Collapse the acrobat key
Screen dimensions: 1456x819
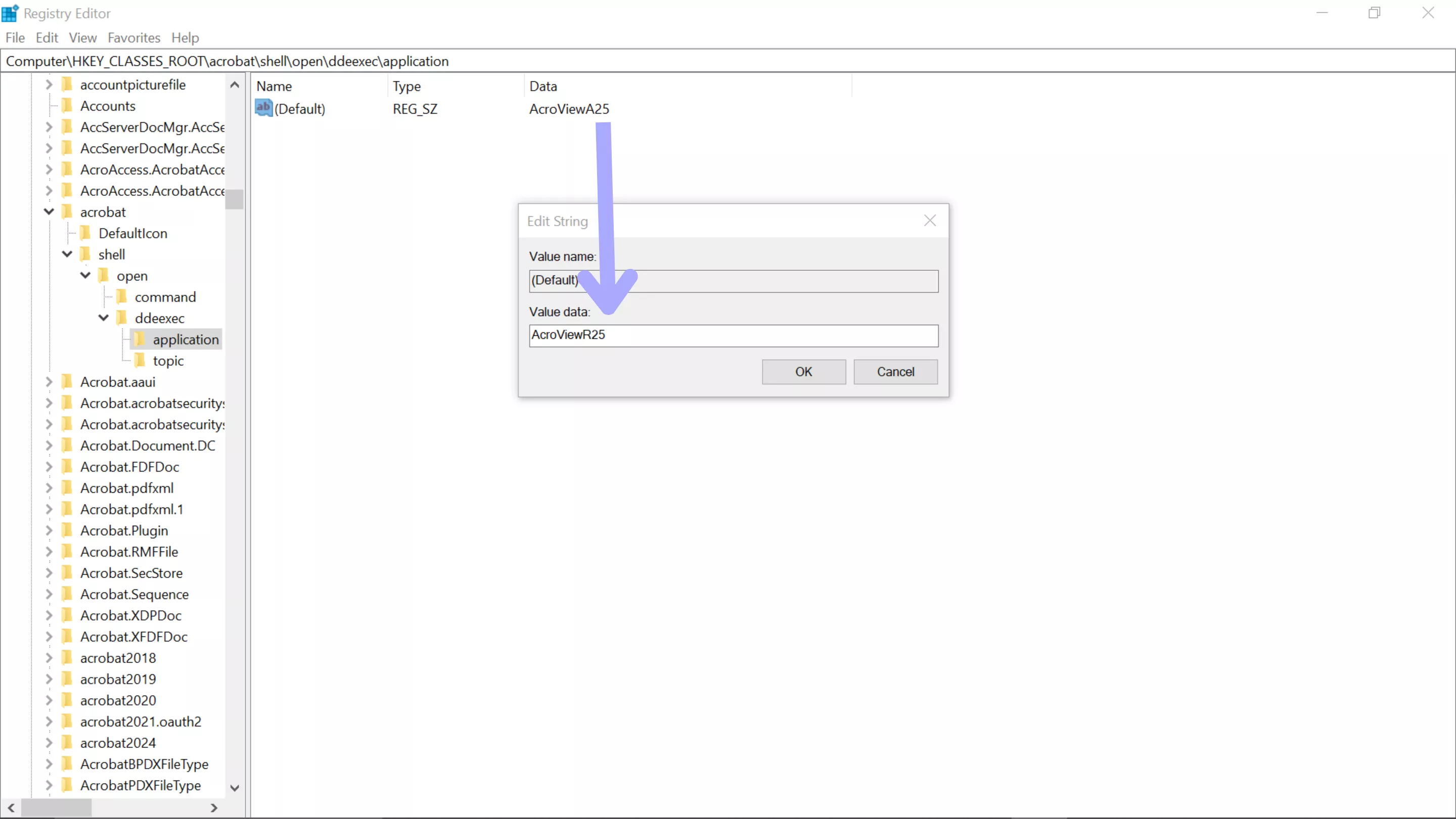[x=49, y=211]
